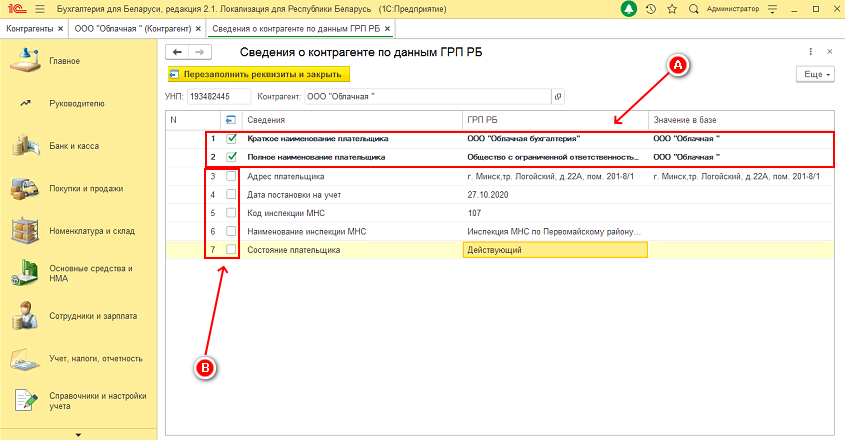The image size is (845, 440).
Task: Open the Главное section icon
Action: coord(25,60)
